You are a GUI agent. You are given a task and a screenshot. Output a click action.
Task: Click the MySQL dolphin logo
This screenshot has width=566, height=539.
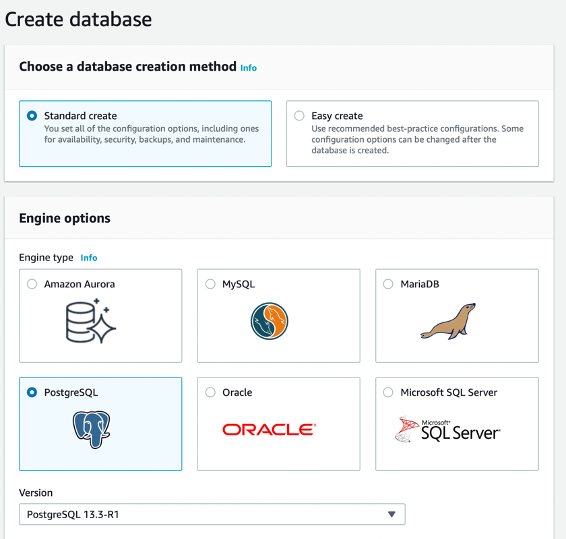coord(269,321)
